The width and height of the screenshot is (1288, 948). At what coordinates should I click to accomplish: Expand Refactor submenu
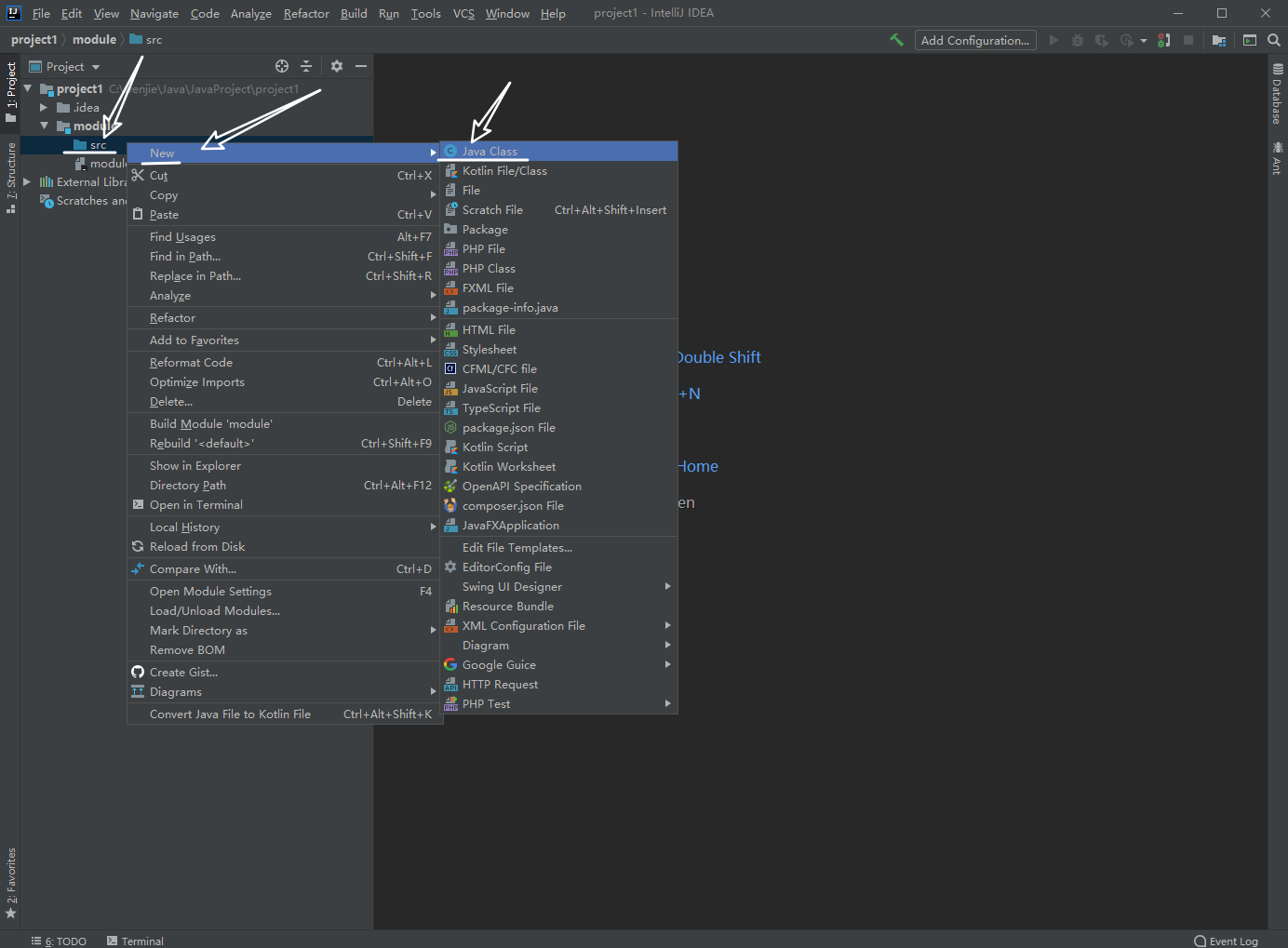click(283, 317)
